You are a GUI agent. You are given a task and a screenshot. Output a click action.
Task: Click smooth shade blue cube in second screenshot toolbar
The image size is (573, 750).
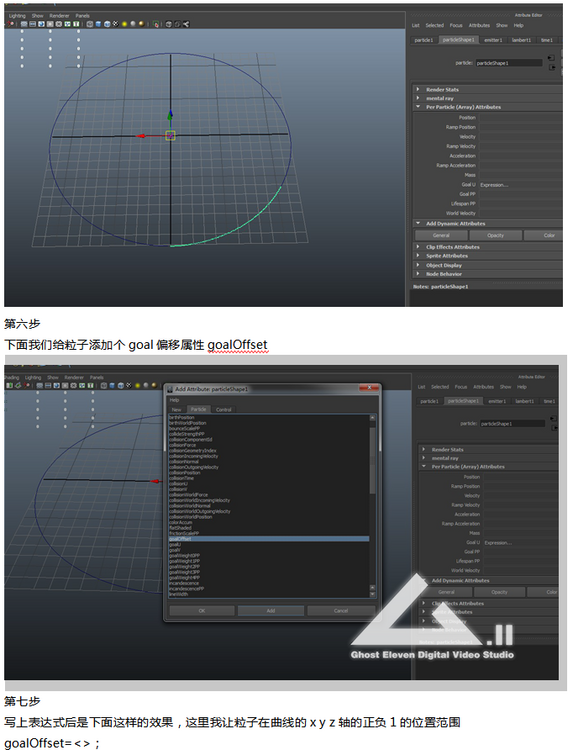pyautogui.click(x=112, y=386)
